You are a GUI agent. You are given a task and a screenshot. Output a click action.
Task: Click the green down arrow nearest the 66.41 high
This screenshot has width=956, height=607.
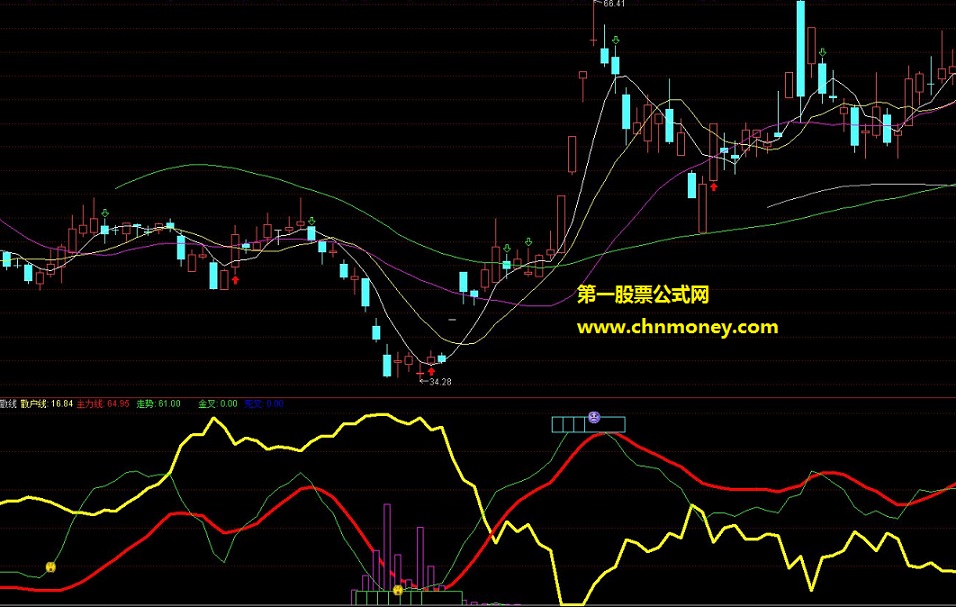click(616, 40)
